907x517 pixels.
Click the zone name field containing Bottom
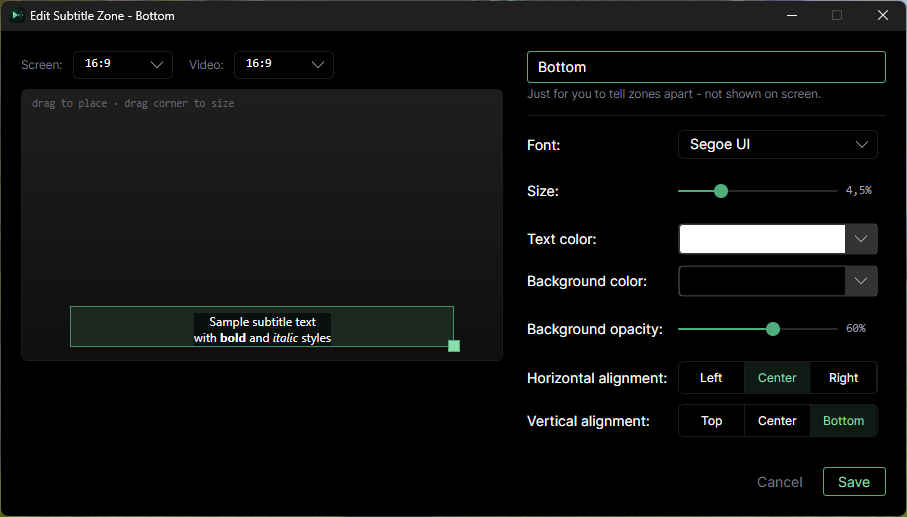(x=706, y=67)
